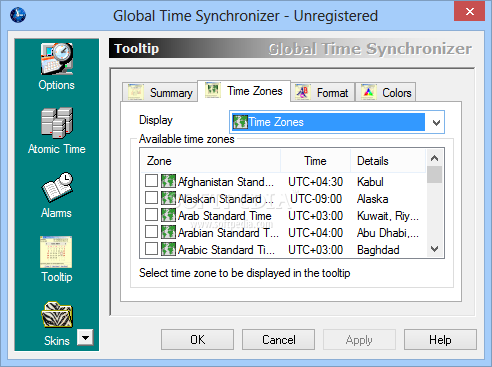Select the UTC-09:00 time cell
The image size is (492, 367).
(316, 199)
